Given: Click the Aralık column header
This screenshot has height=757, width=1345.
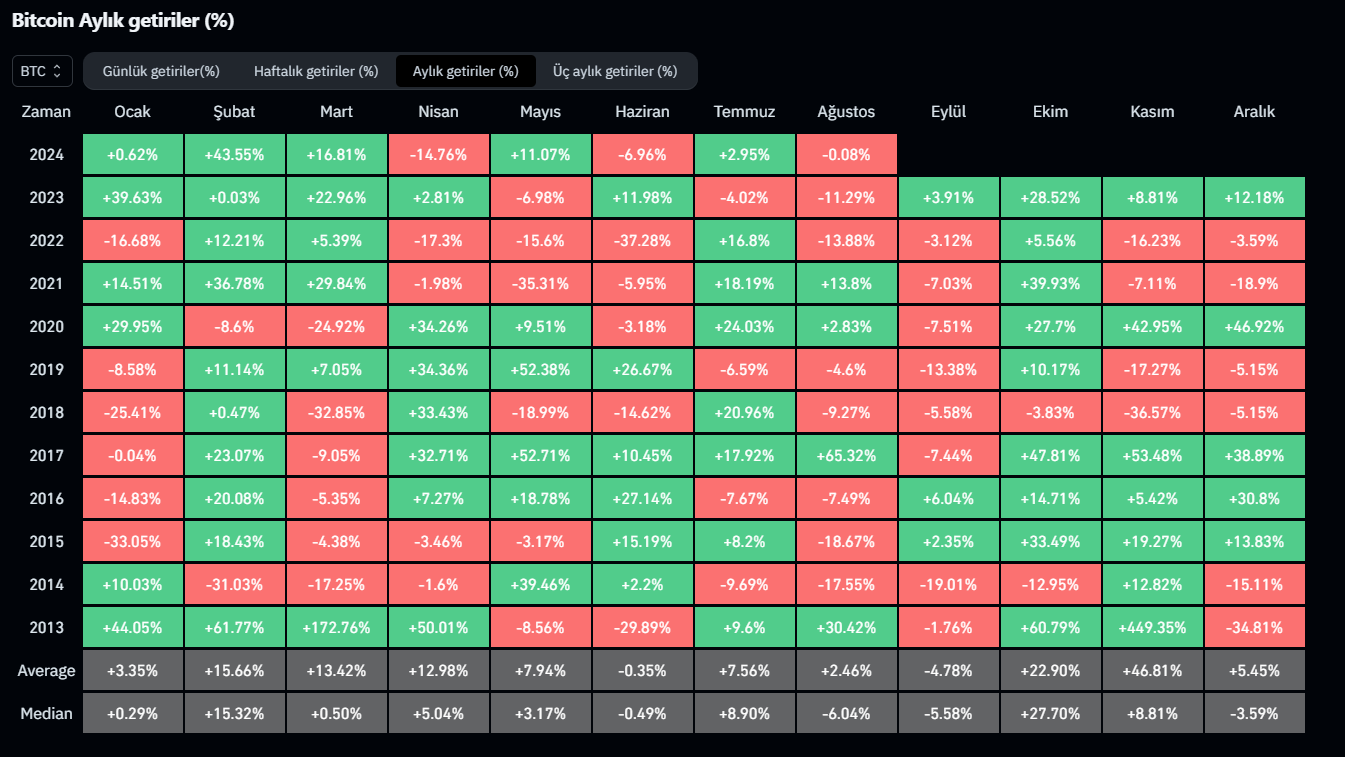Looking at the screenshot, I should pos(1254,112).
